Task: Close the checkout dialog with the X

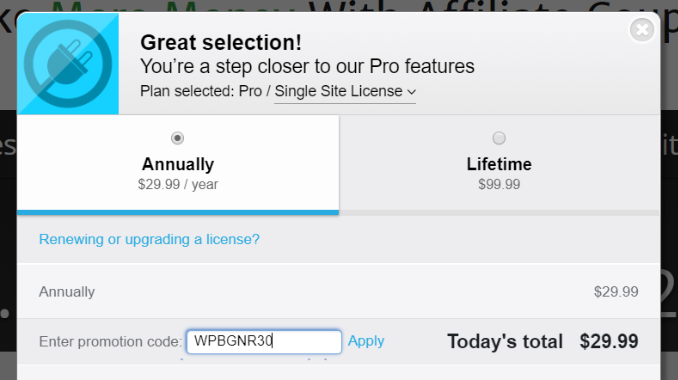Action: 642,30
